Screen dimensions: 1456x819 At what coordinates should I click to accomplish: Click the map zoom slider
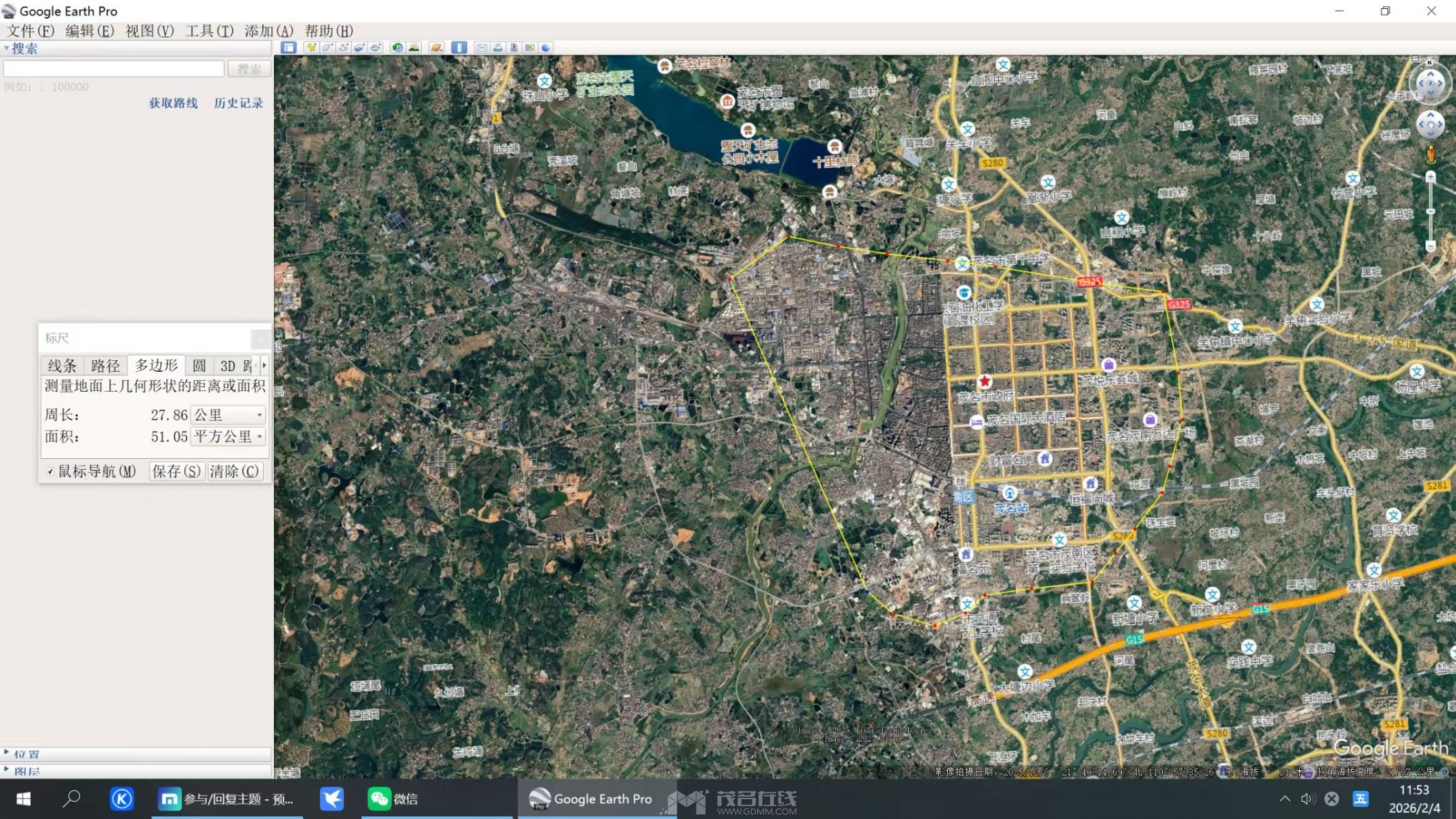pos(1430,211)
